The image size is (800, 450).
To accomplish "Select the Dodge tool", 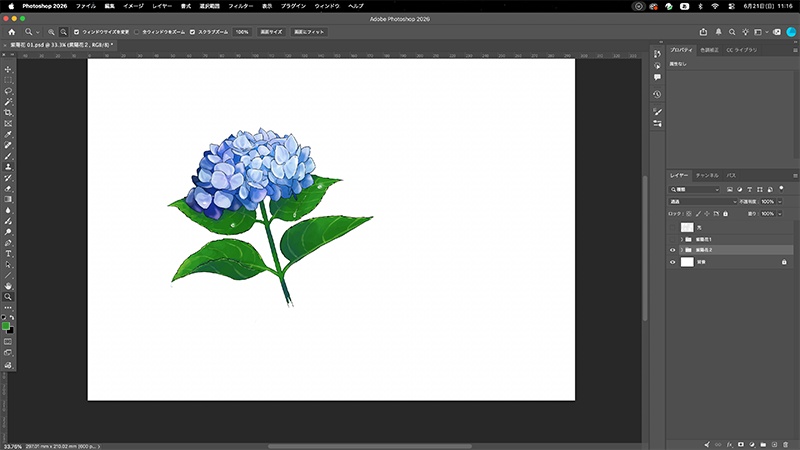I will pos(8,232).
